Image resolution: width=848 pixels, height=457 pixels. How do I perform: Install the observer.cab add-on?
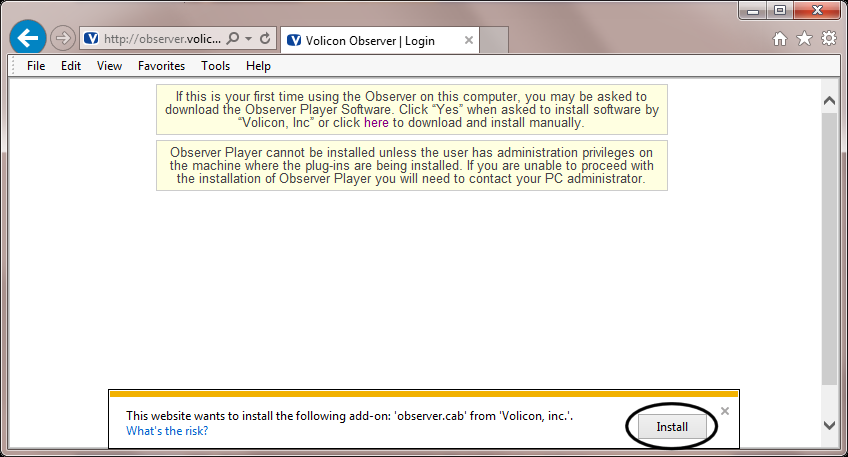pyautogui.click(x=672, y=427)
